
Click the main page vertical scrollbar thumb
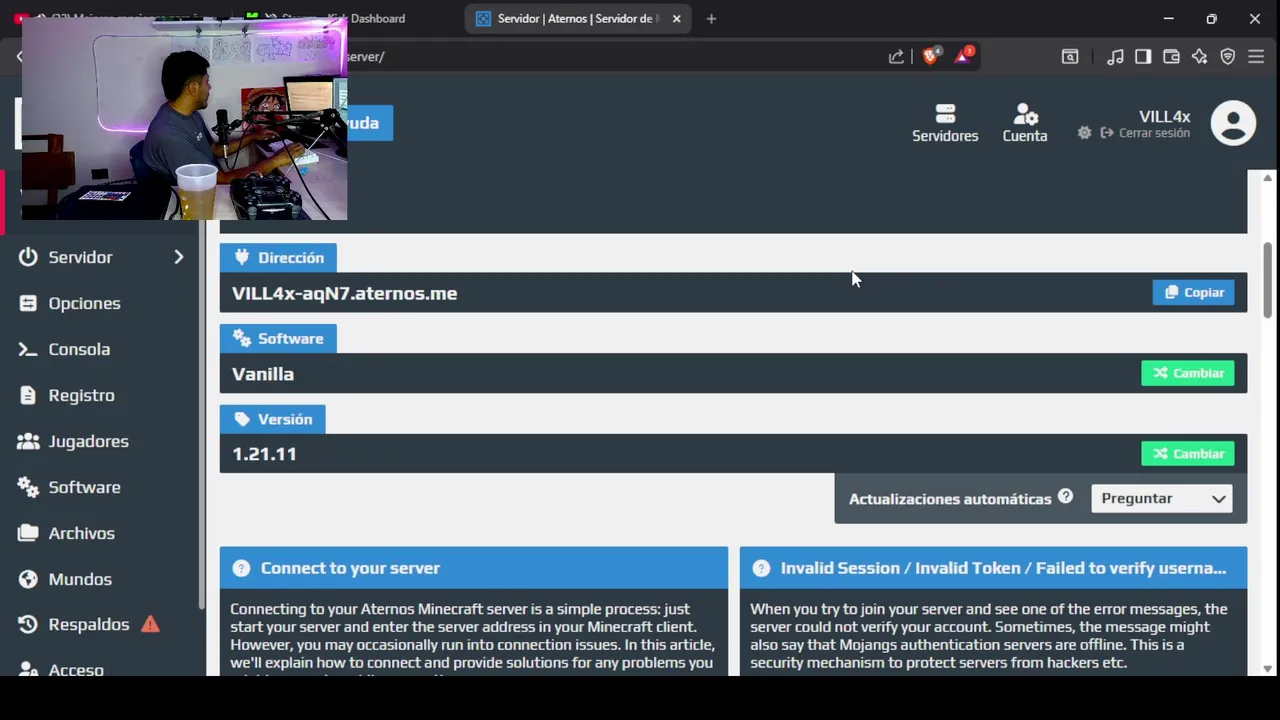click(x=1267, y=280)
